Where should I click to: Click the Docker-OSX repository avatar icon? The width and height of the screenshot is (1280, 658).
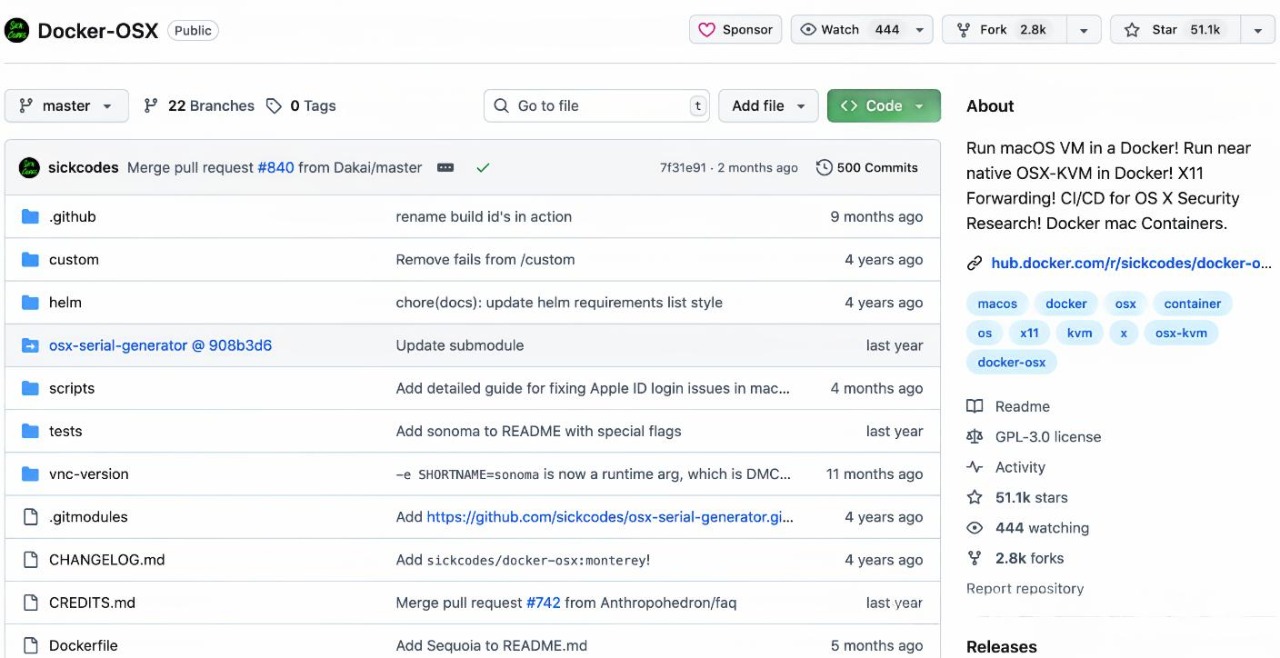click(17, 30)
